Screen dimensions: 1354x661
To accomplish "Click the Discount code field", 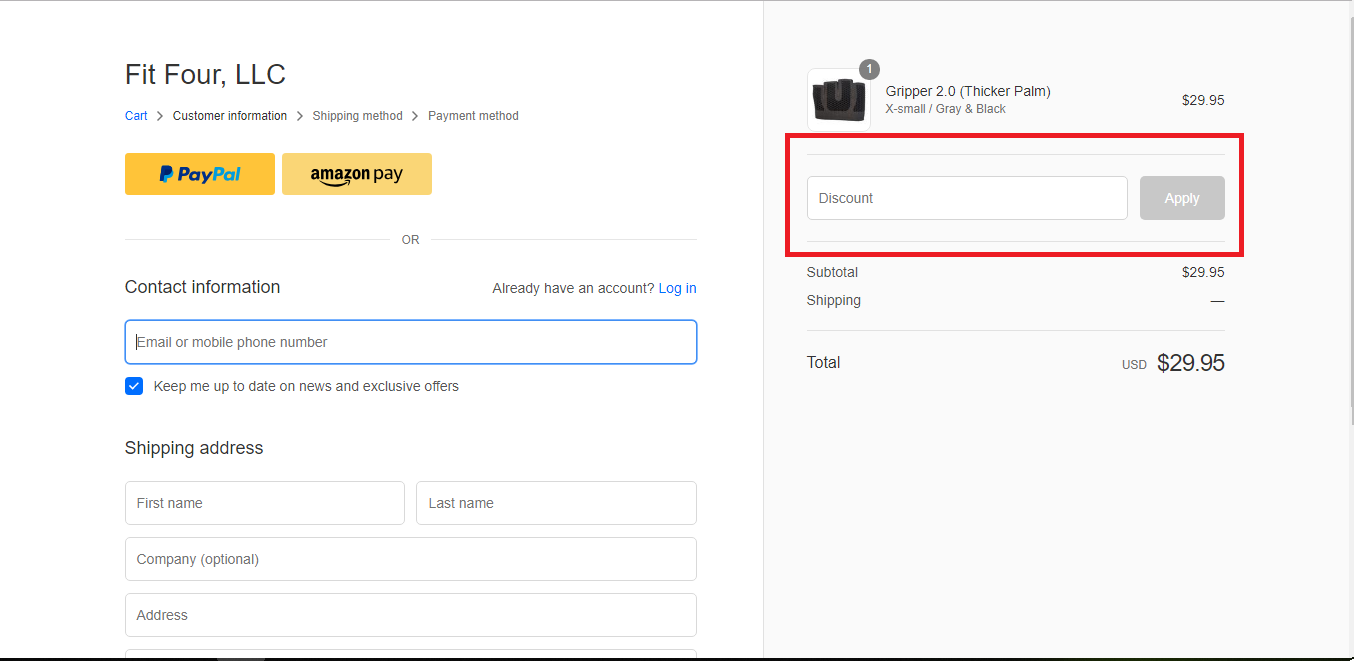I will 967,198.
